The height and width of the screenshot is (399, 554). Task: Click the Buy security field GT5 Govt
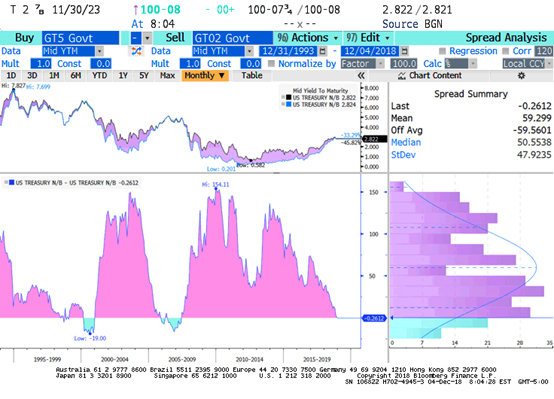tap(81, 38)
